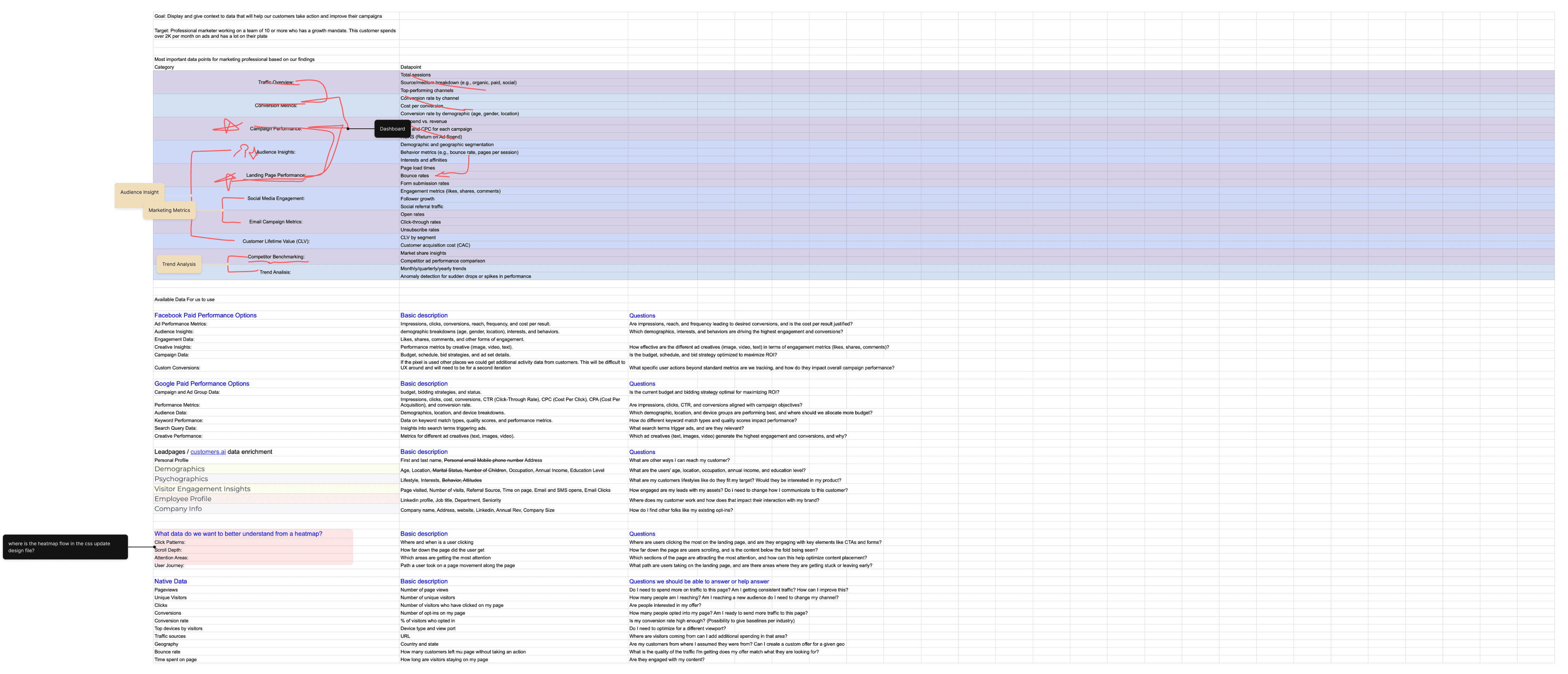Image resolution: width=1568 pixels, height=674 pixels.
Task: Select the Audience Insight sticky note
Action: (139, 192)
